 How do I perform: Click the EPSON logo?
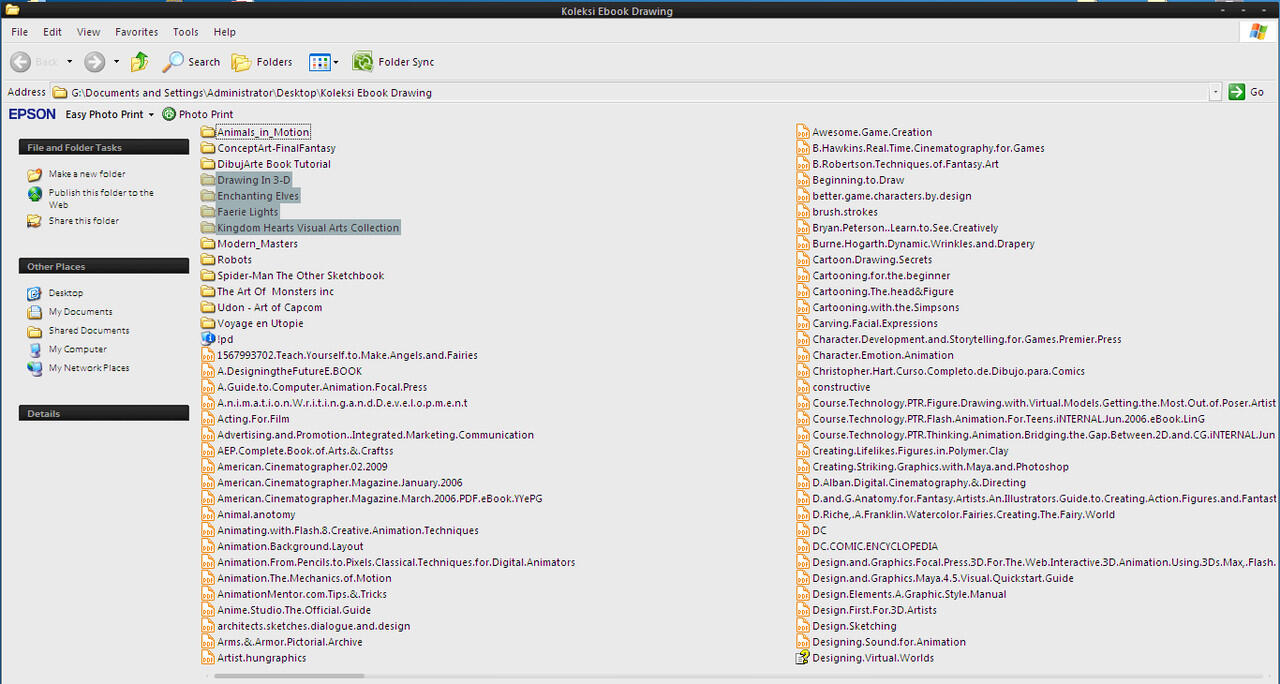coord(32,114)
